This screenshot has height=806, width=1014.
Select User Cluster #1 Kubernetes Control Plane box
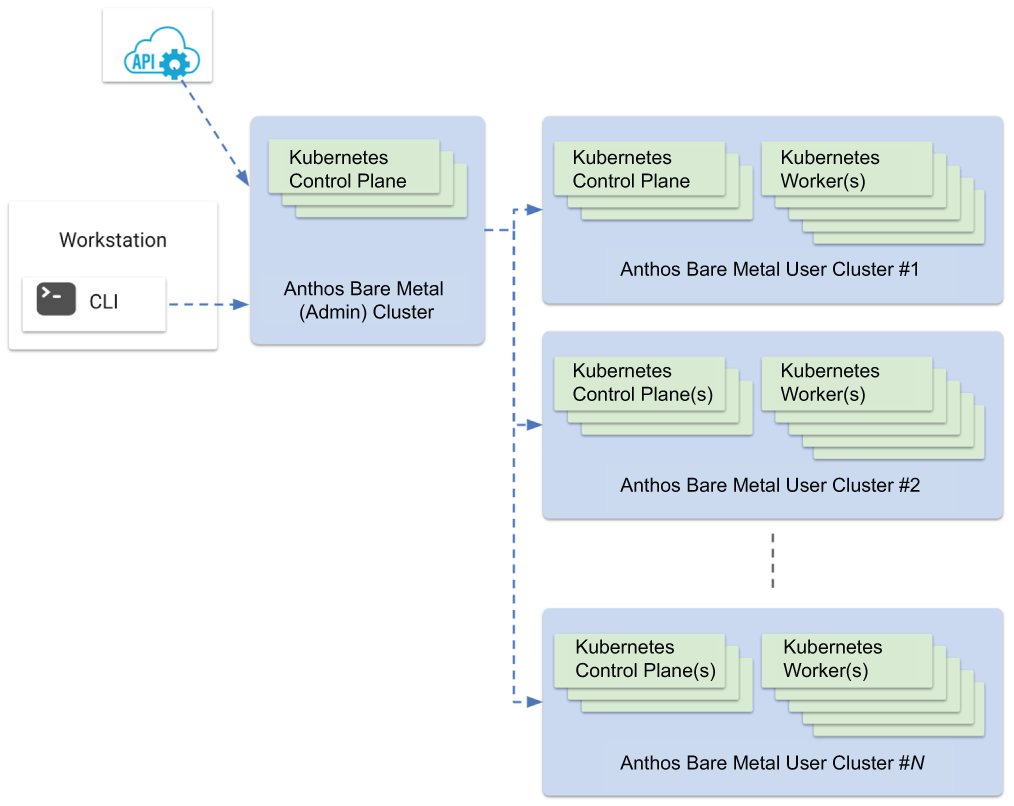(639, 169)
